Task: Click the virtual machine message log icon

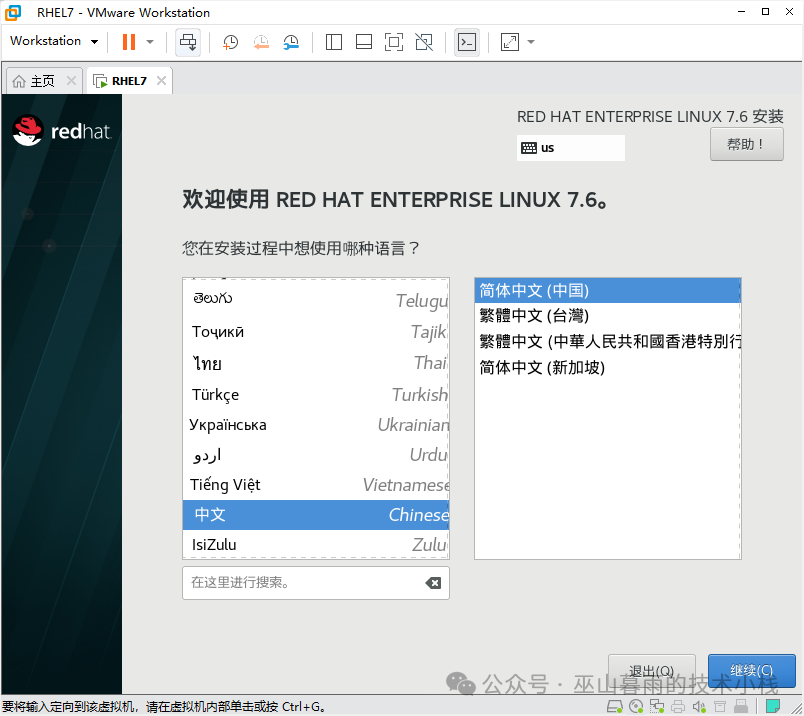Action: (x=772, y=705)
